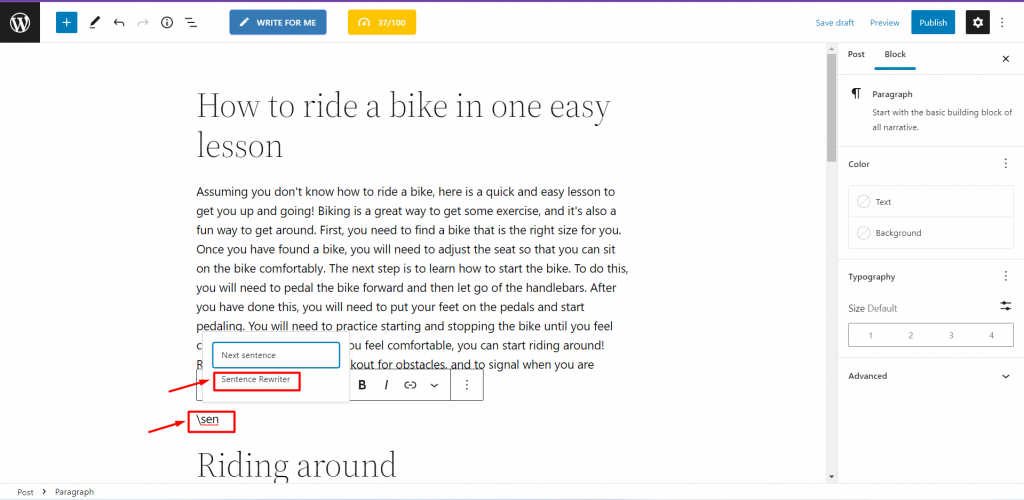
Task: Click the Save draft link
Action: point(835,22)
